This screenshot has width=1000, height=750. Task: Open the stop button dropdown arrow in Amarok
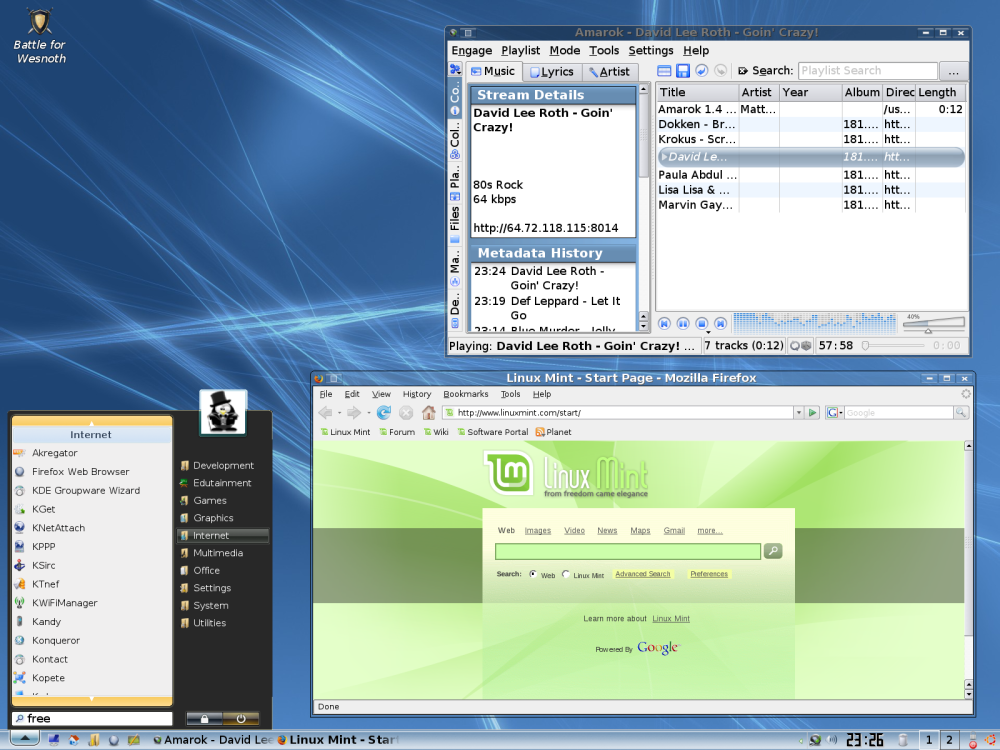point(709,332)
